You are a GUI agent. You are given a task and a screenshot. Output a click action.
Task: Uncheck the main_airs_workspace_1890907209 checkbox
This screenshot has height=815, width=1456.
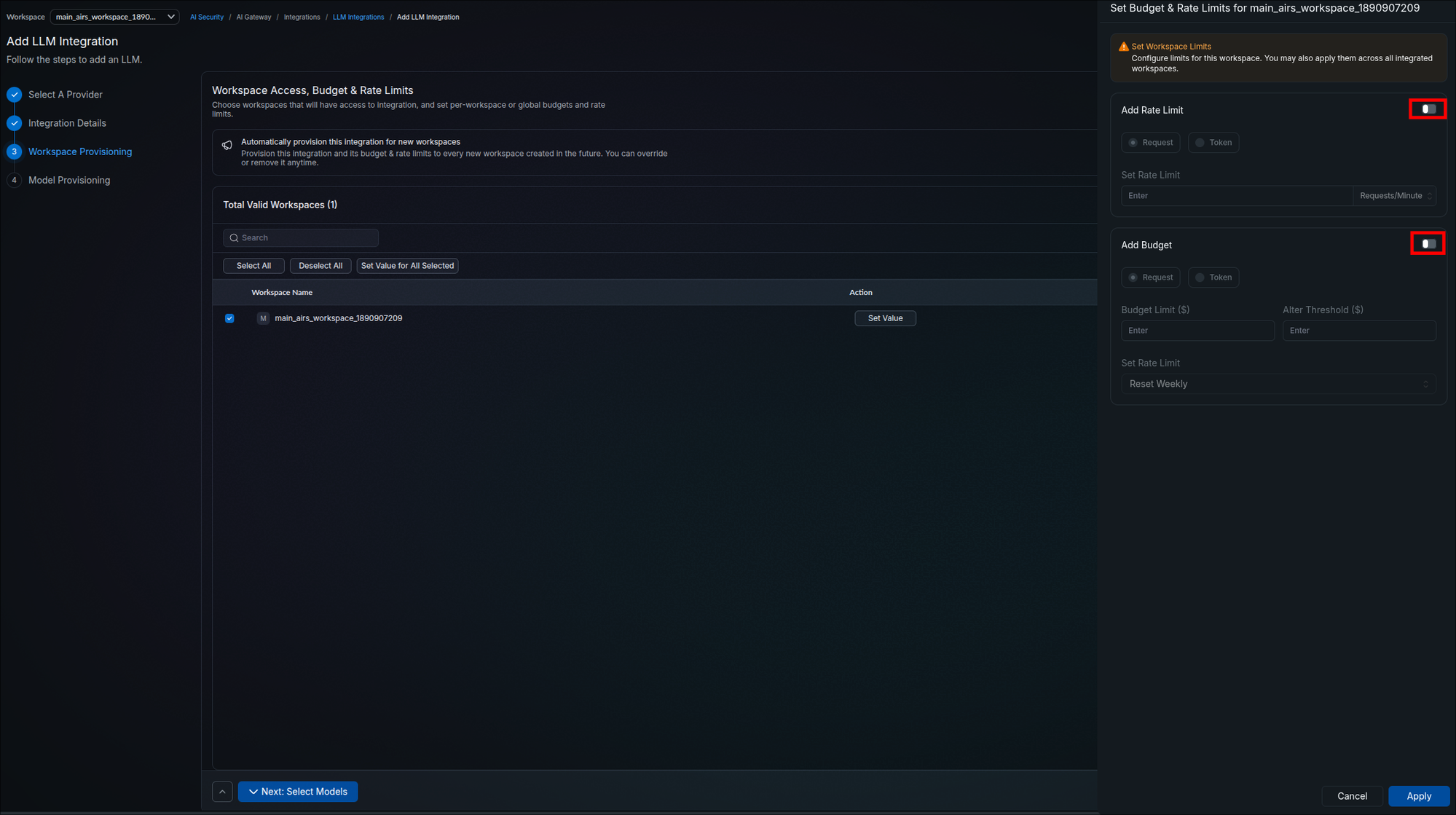pos(229,318)
